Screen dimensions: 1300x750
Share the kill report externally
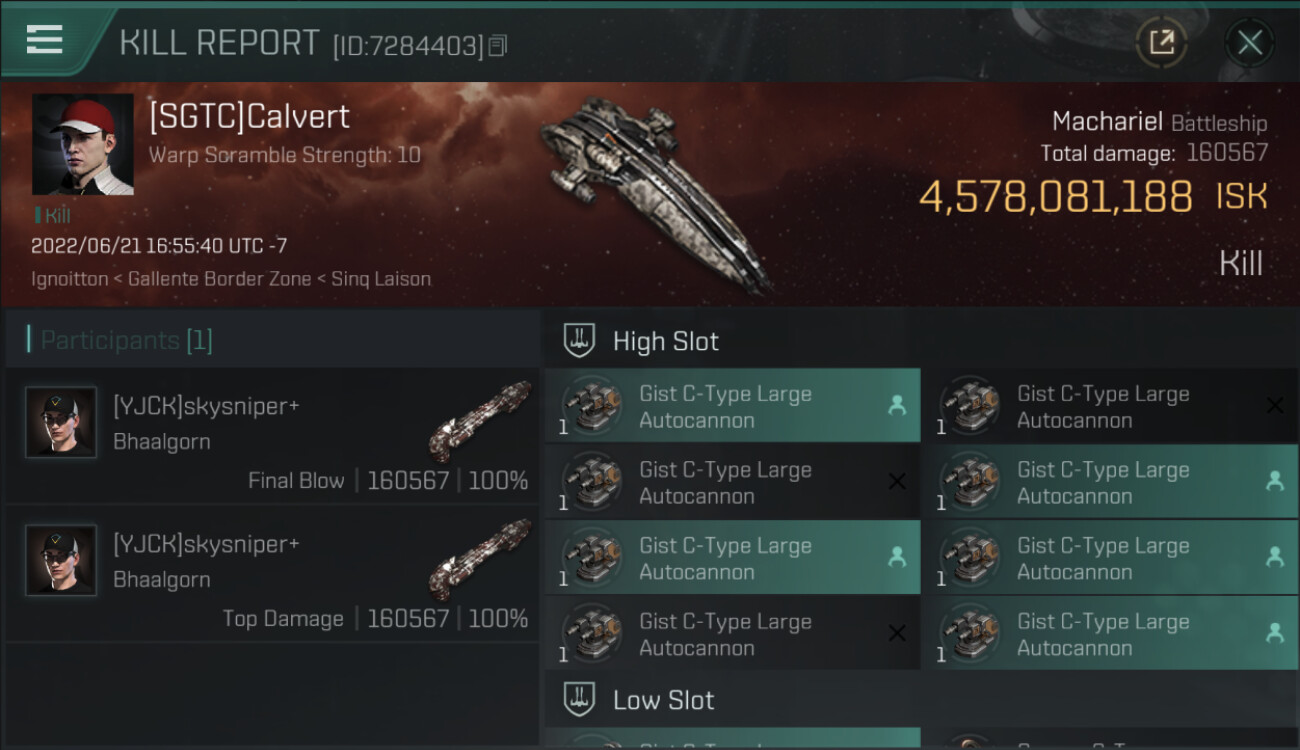pyautogui.click(x=1161, y=42)
